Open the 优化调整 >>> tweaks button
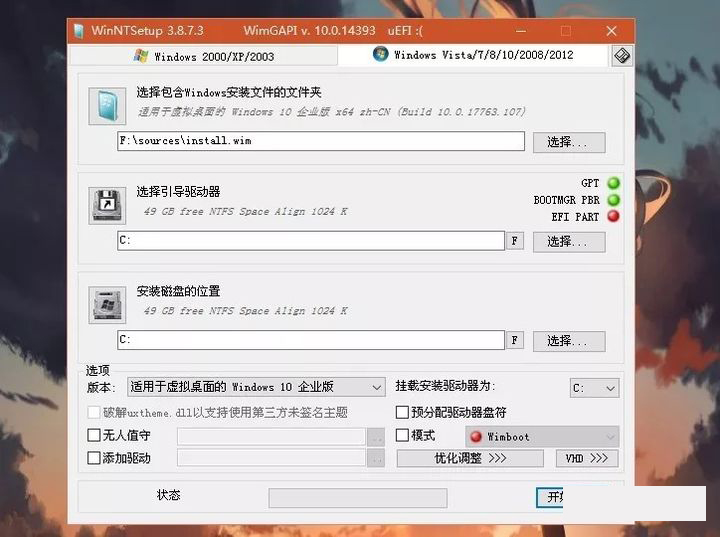Viewport: 720px width, 537px height. click(x=471, y=459)
